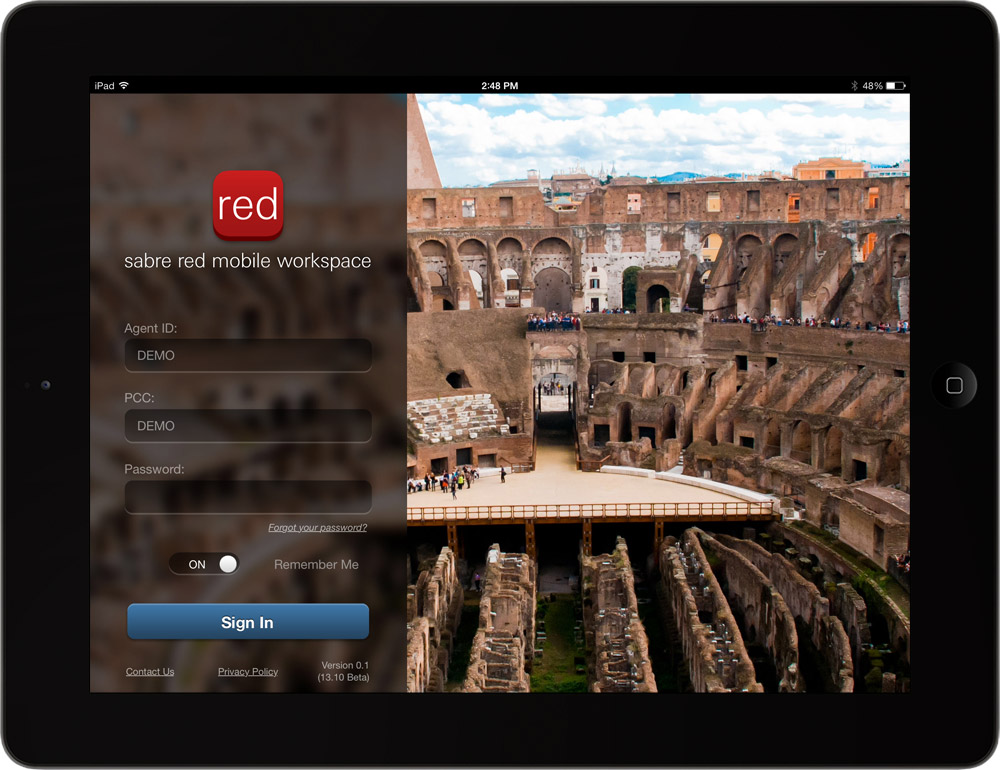Tap the Bluetooth status icon
This screenshot has width=1000, height=770.
855,85
